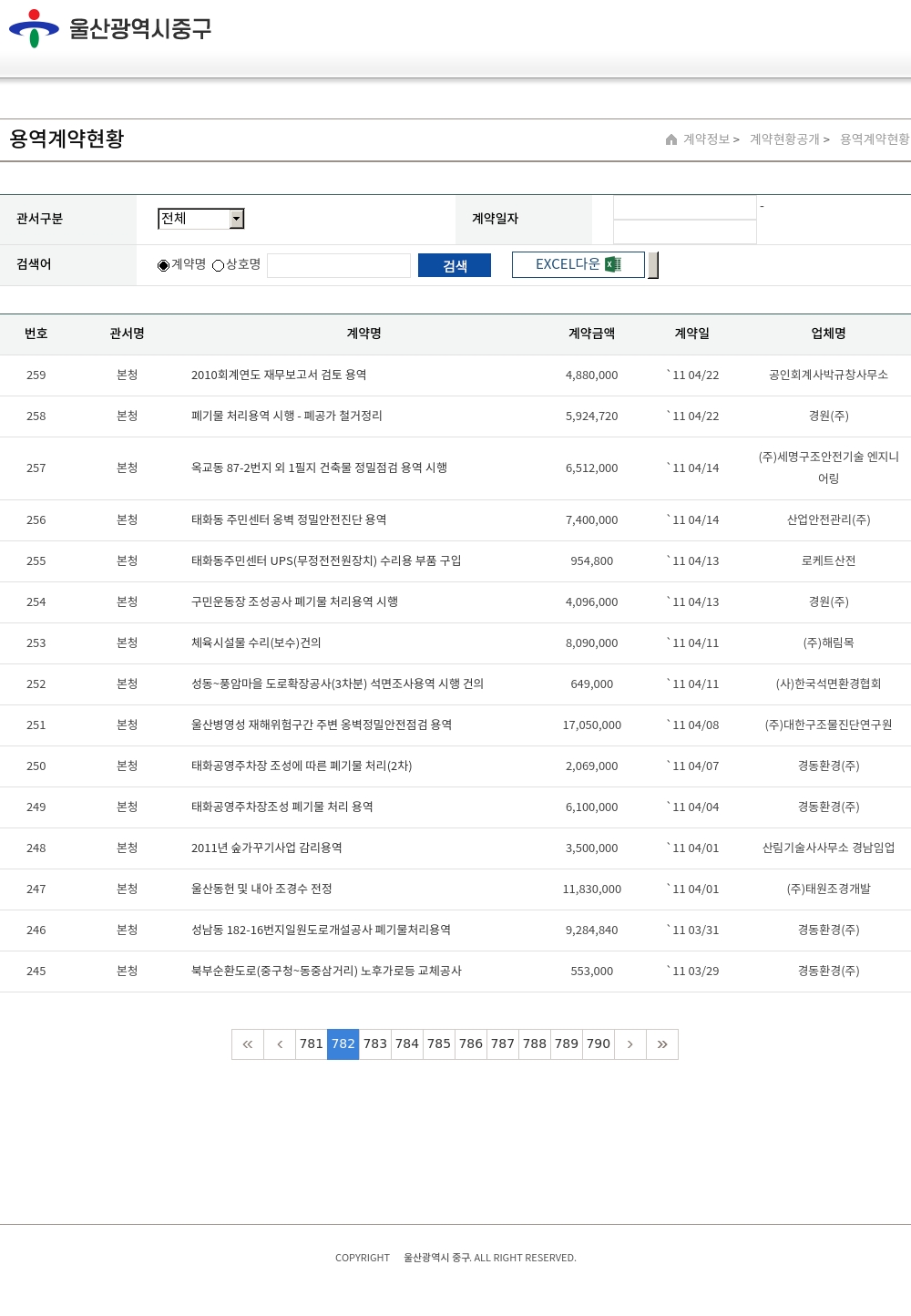
Task: Select the 계약명 radio button
Action: [164, 265]
